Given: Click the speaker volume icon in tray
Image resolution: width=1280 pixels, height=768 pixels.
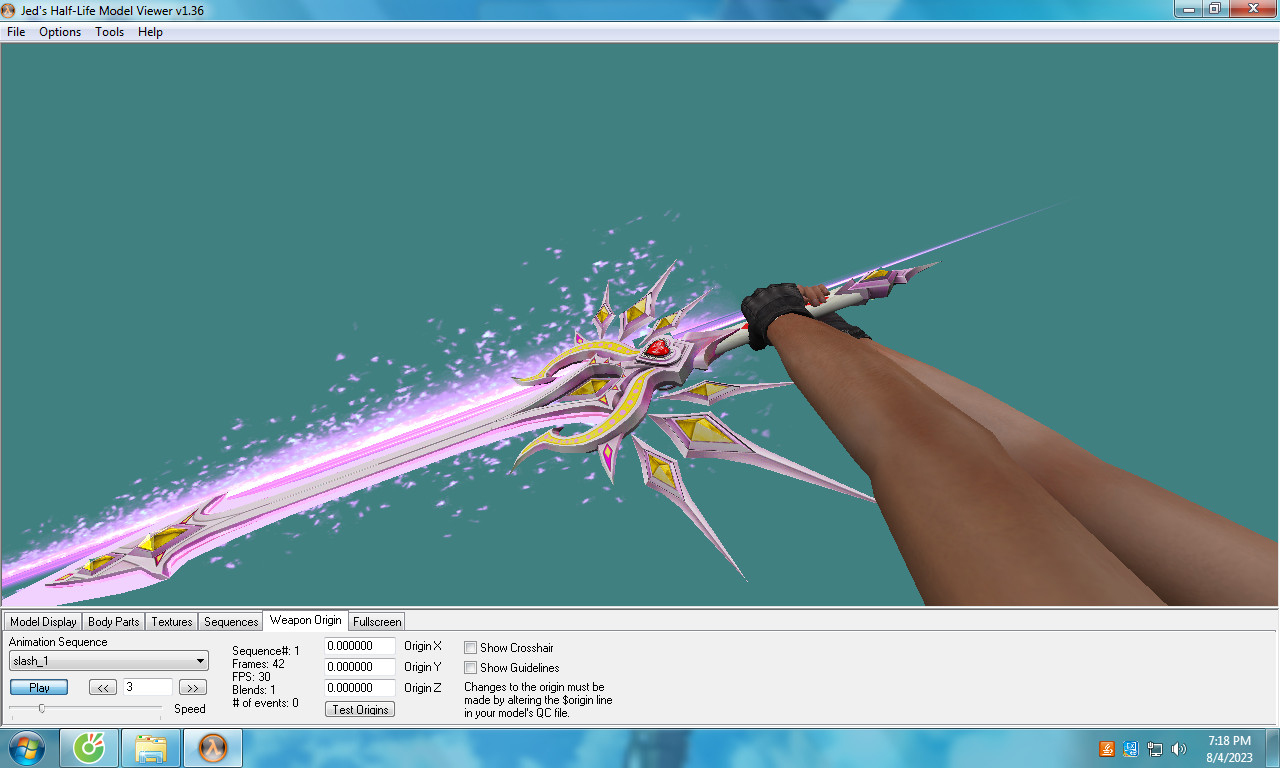Looking at the screenshot, I should point(1179,748).
